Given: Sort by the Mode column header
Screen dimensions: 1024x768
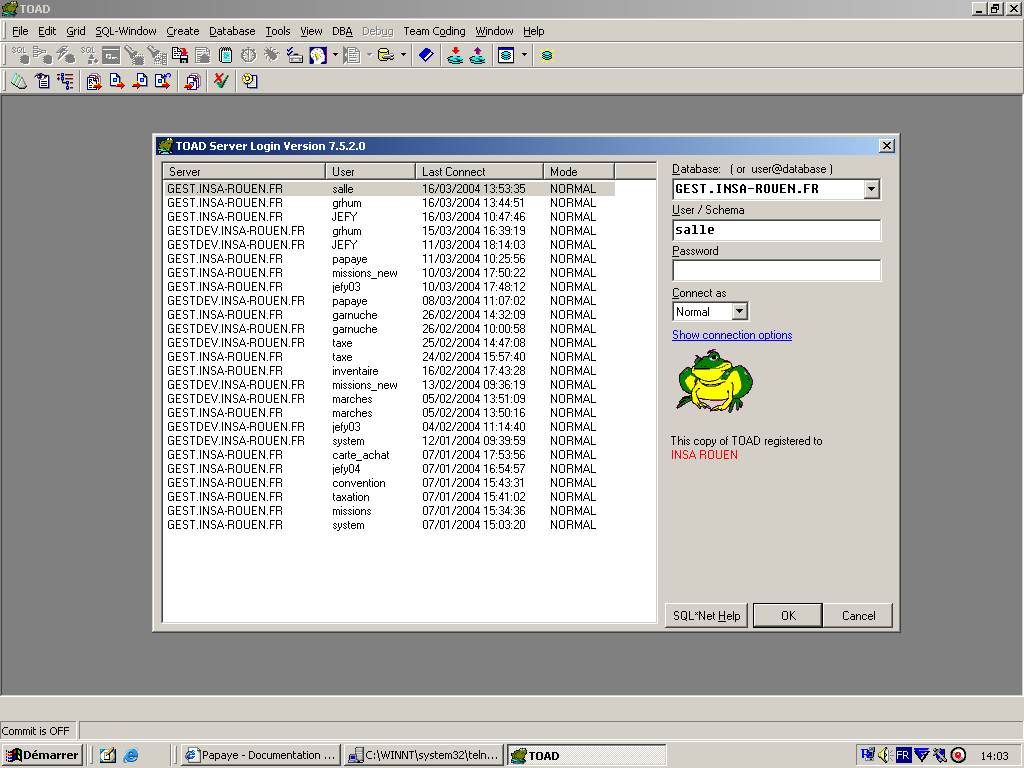Looking at the screenshot, I should (x=579, y=172).
